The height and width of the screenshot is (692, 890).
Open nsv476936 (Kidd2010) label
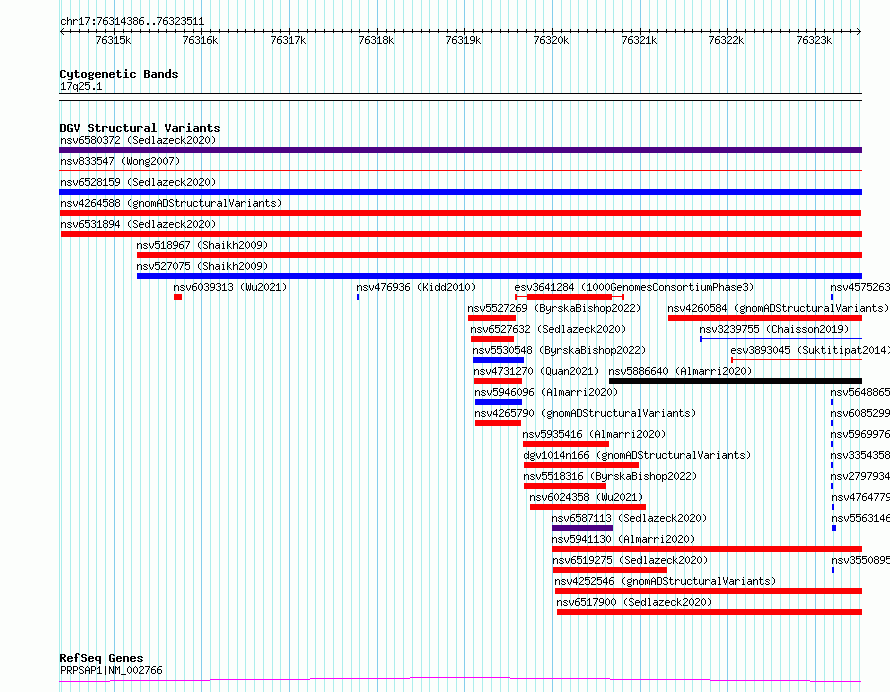416,287
